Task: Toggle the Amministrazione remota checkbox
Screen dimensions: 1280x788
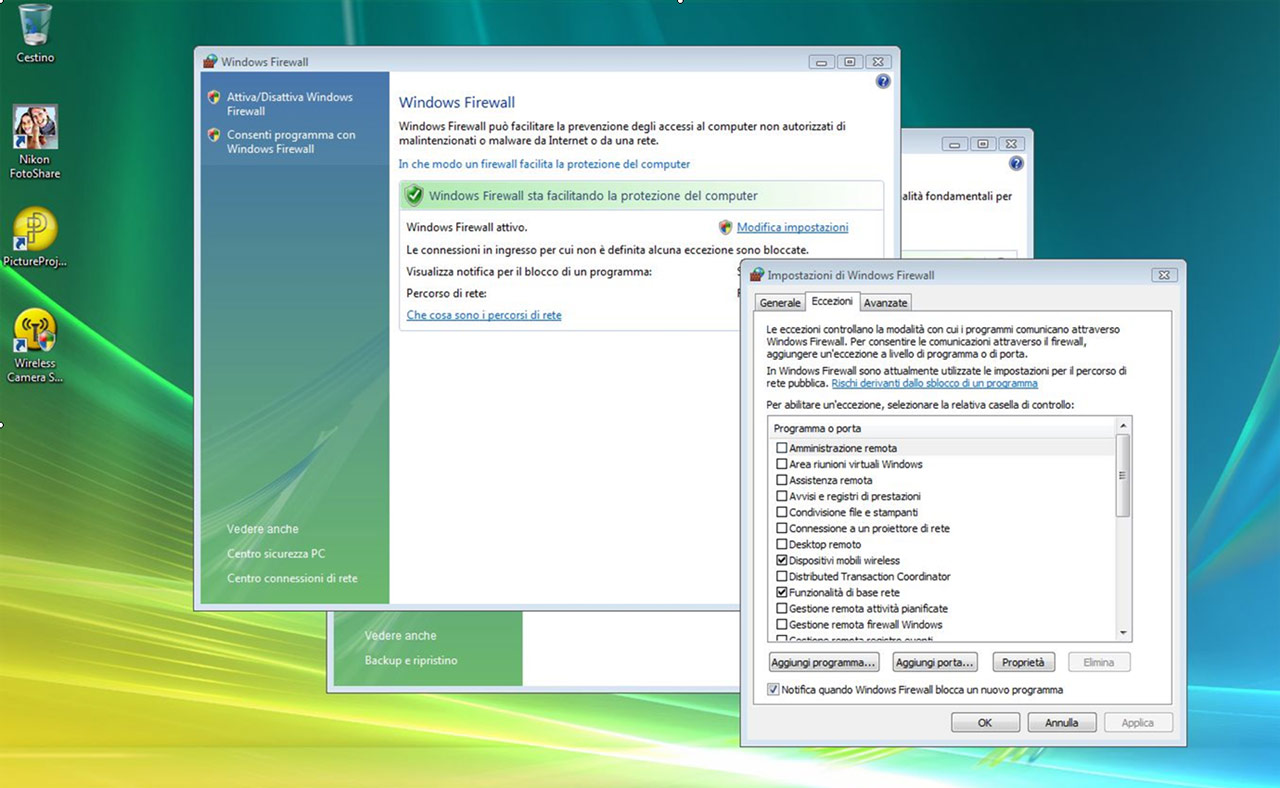Action: click(x=782, y=448)
